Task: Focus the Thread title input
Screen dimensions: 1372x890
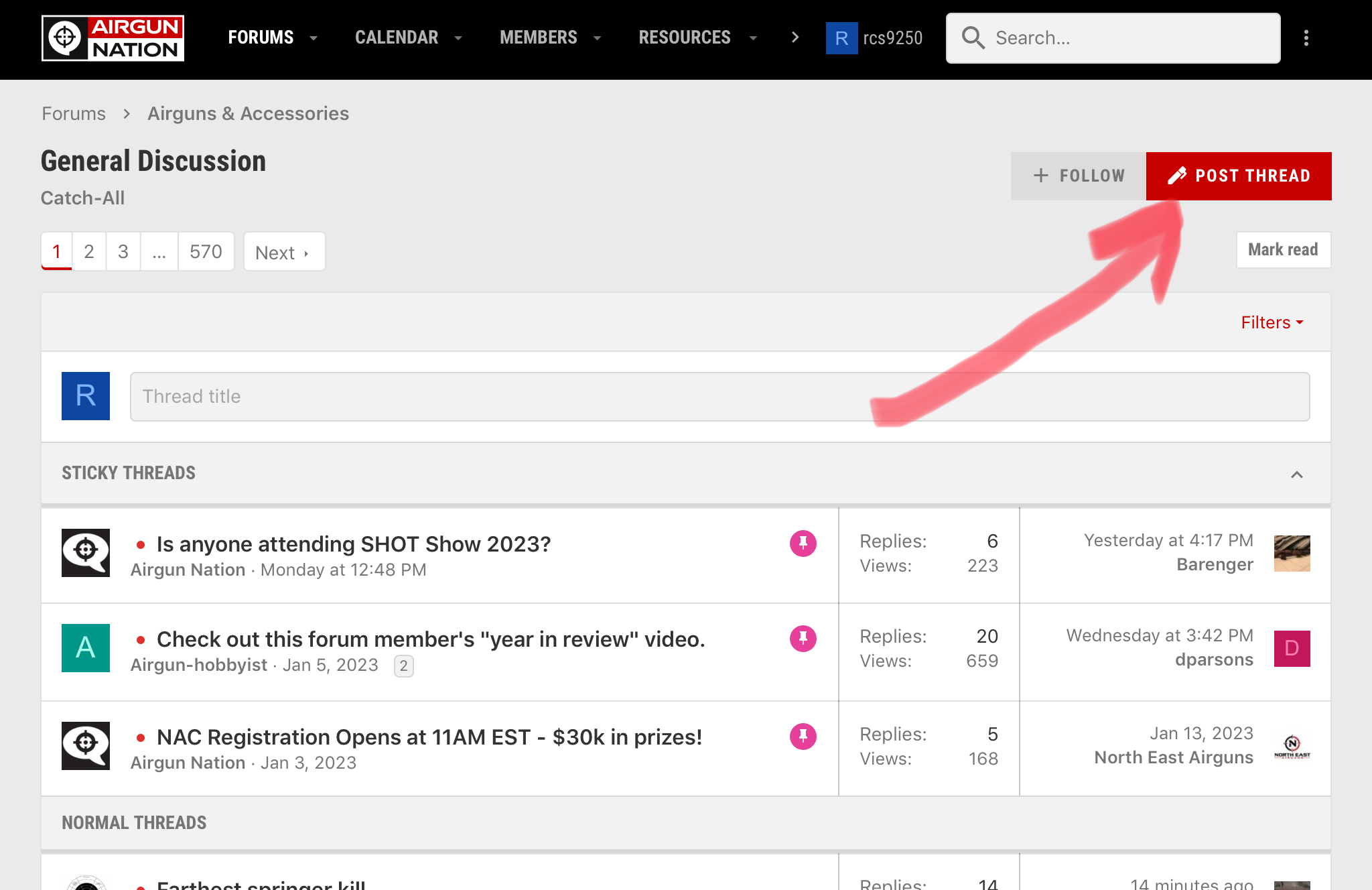Action: [719, 397]
